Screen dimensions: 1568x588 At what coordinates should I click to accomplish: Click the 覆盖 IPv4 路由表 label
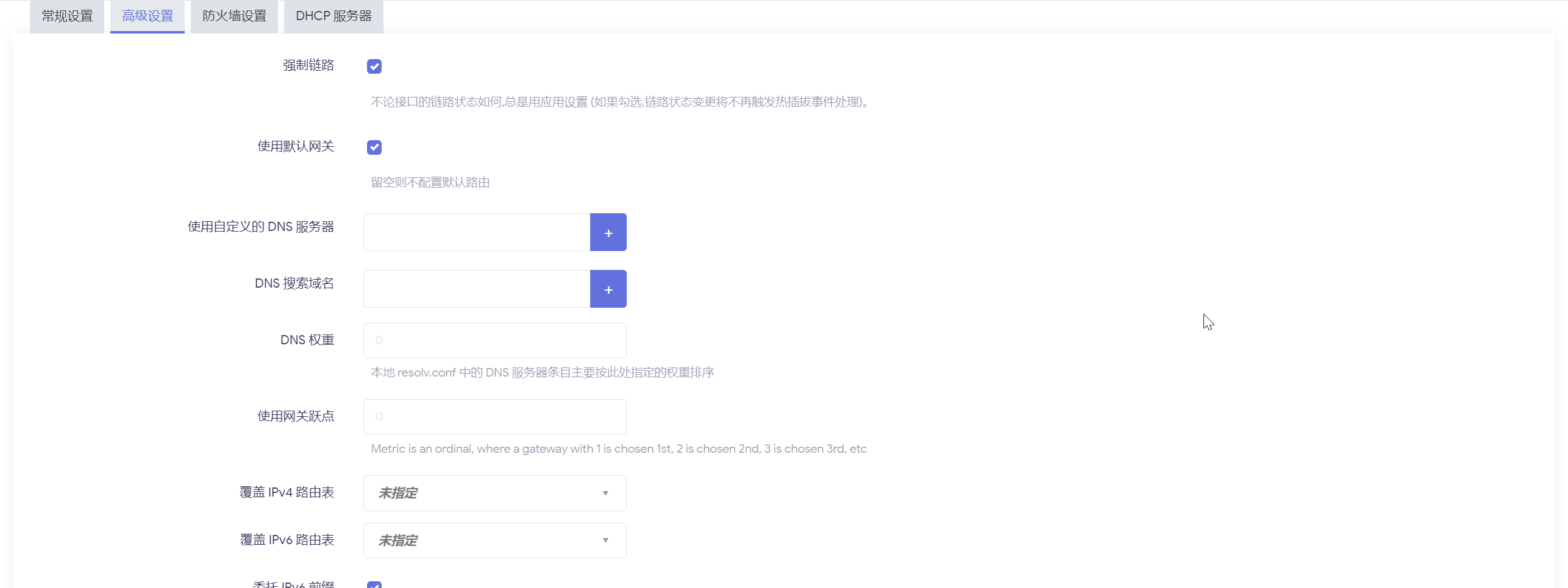click(x=287, y=492)
